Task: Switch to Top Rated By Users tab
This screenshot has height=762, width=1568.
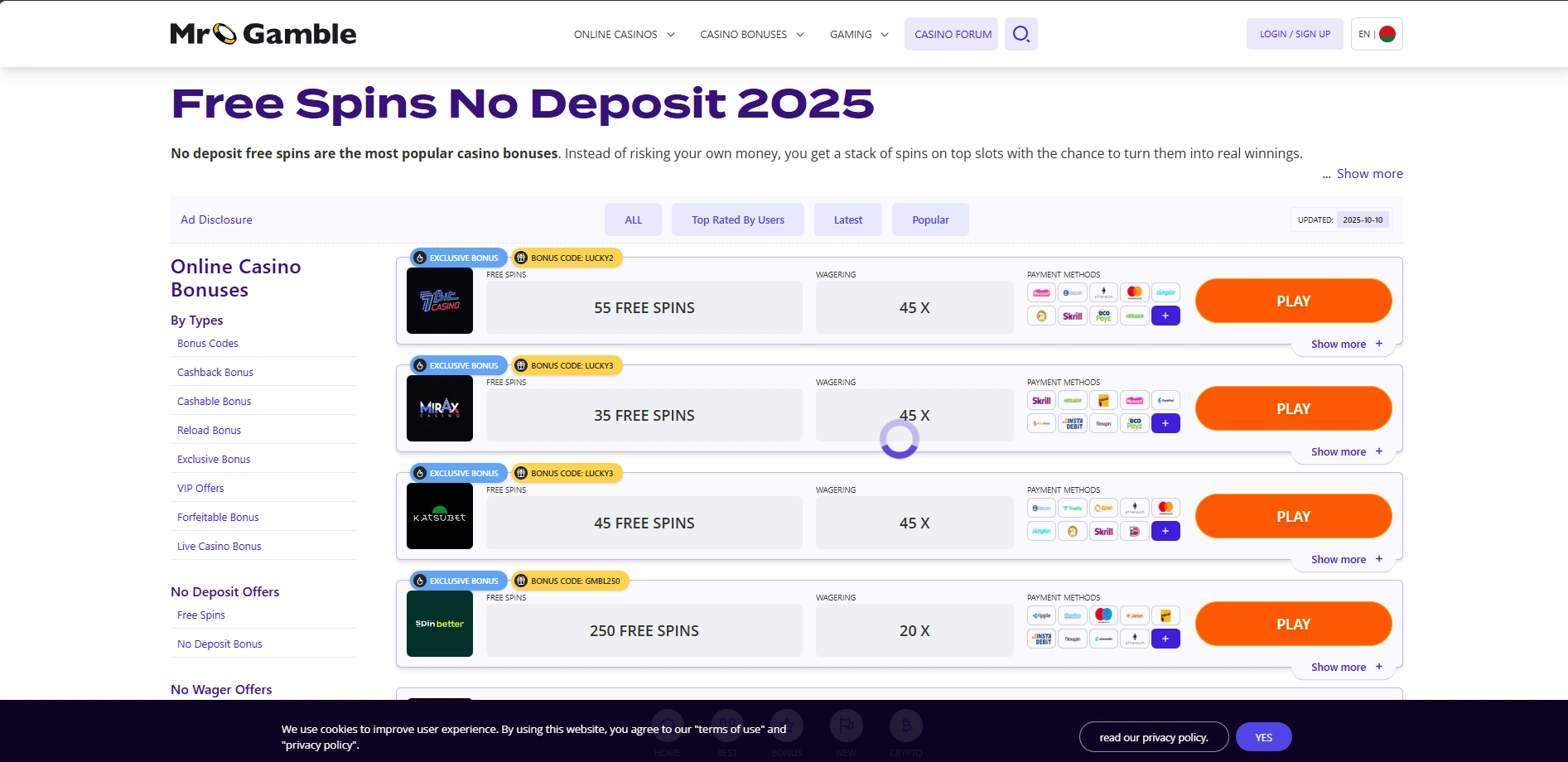Action: [738, 219]
